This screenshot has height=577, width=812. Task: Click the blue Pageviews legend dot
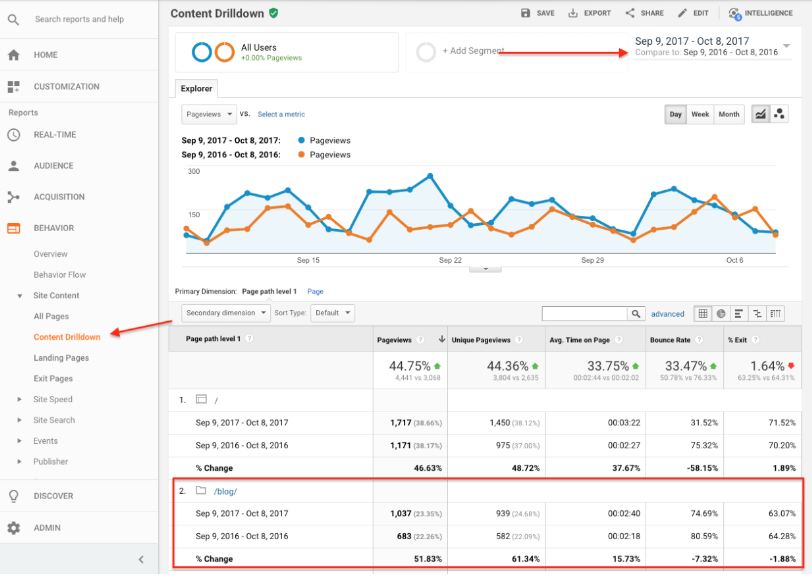(301, 140)
